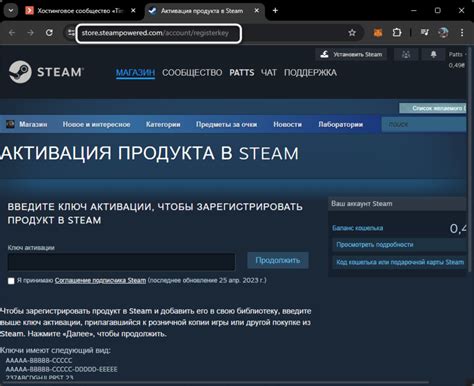Click the Ключи имеют следующий вид text
Screen dimensions: 474x386
pos(55,350)
